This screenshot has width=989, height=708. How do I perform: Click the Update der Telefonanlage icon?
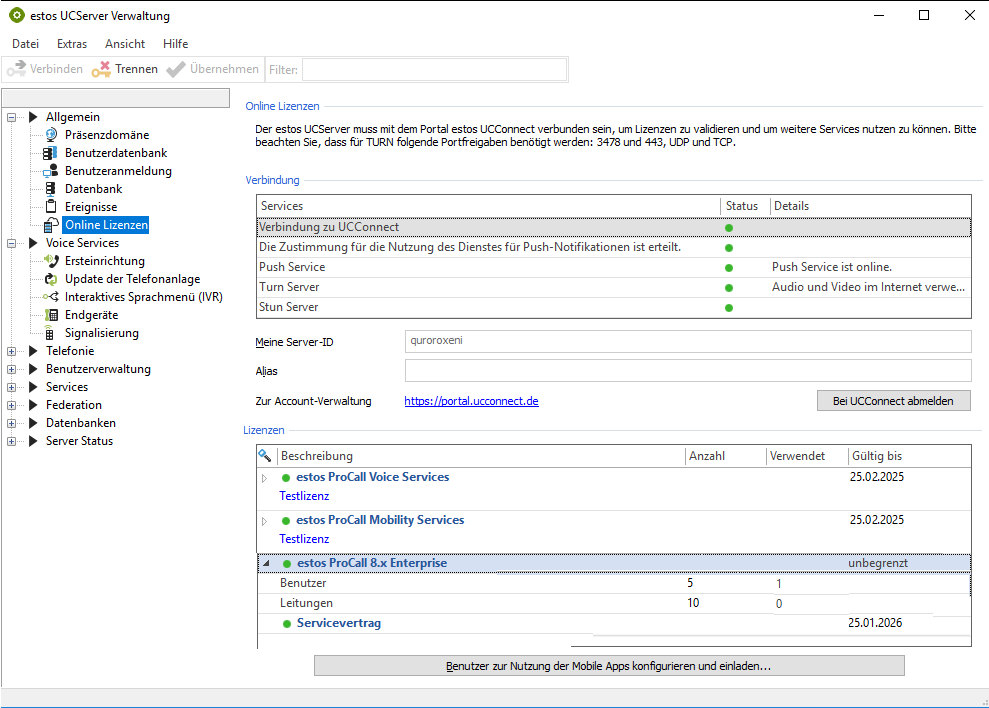coord(50,279)
